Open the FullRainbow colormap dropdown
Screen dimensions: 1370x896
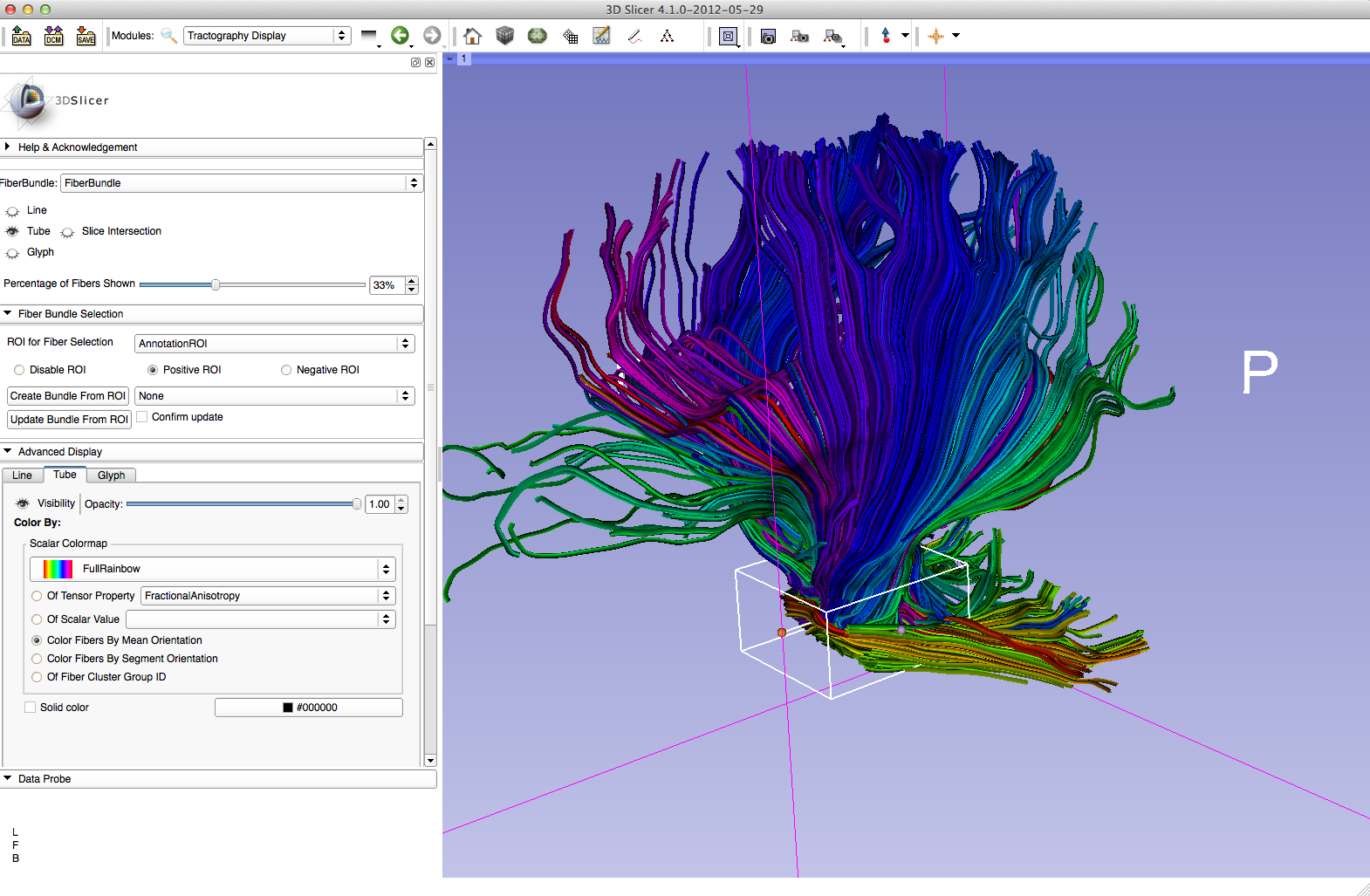[212, 569]
